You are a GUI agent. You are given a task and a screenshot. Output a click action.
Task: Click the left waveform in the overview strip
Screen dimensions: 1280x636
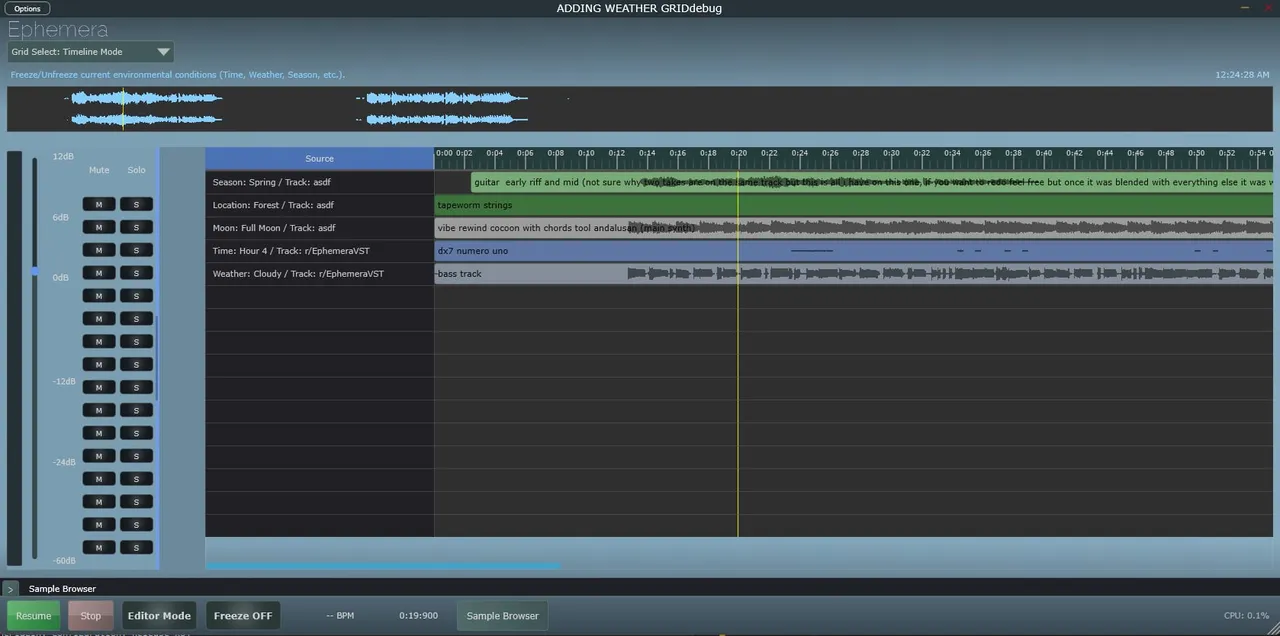click(146, 108)
